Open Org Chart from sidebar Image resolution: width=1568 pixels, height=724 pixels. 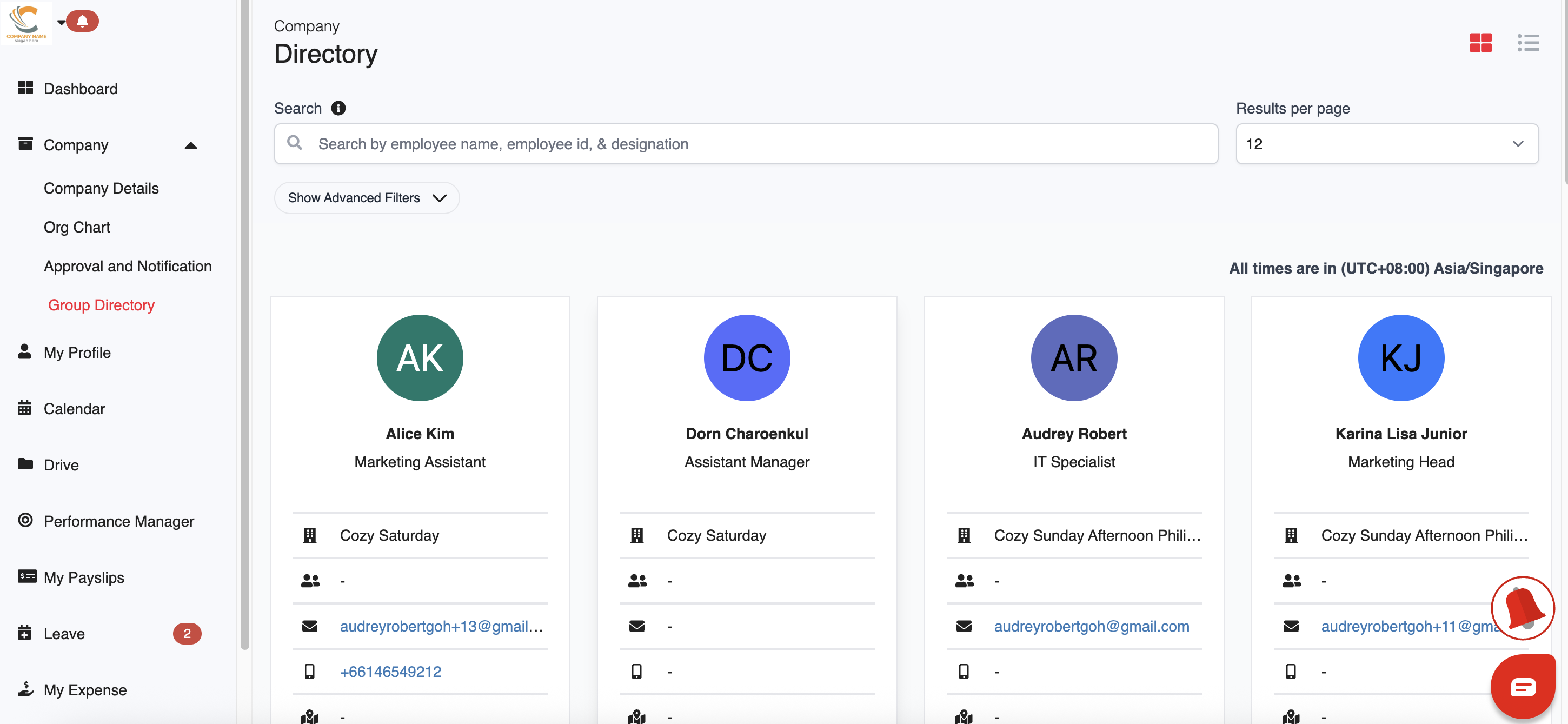click(77, 227)
